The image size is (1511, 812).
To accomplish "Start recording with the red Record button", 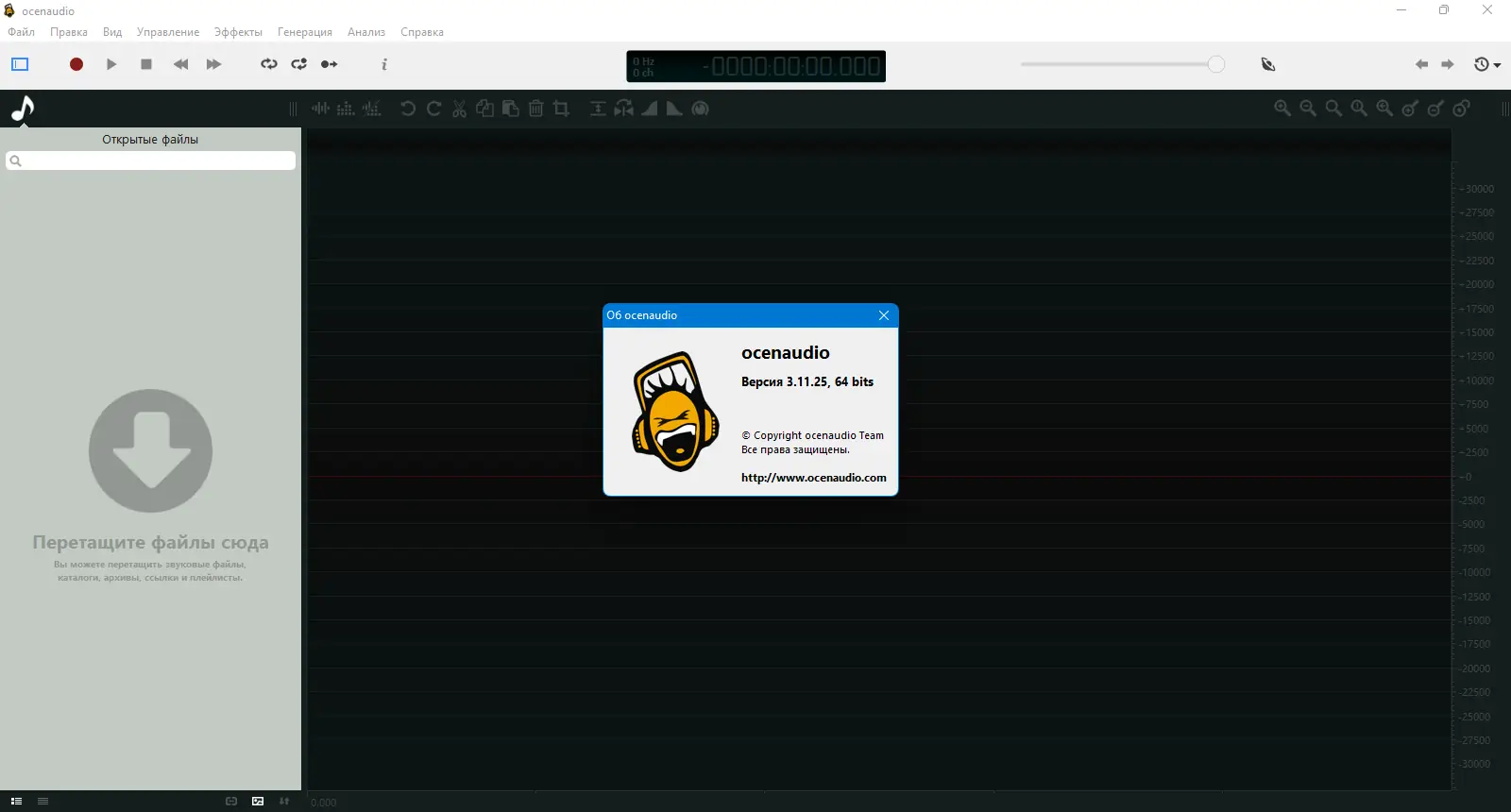I will click(x=76, y=64).
